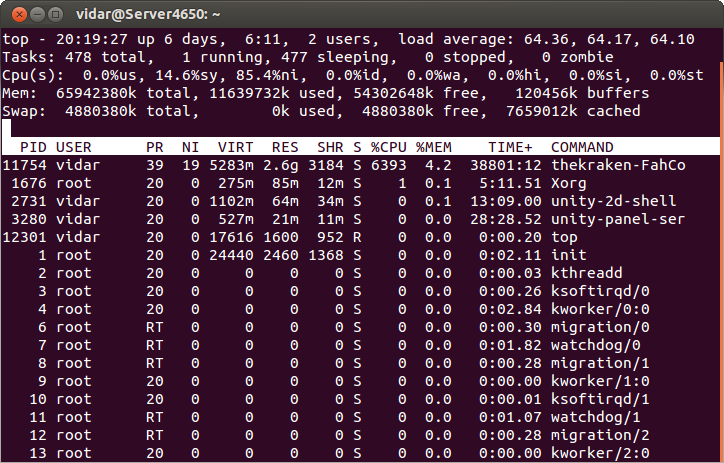Maximize the terminal window
This screenshot has width=724, height=463.
click(55, 14)
